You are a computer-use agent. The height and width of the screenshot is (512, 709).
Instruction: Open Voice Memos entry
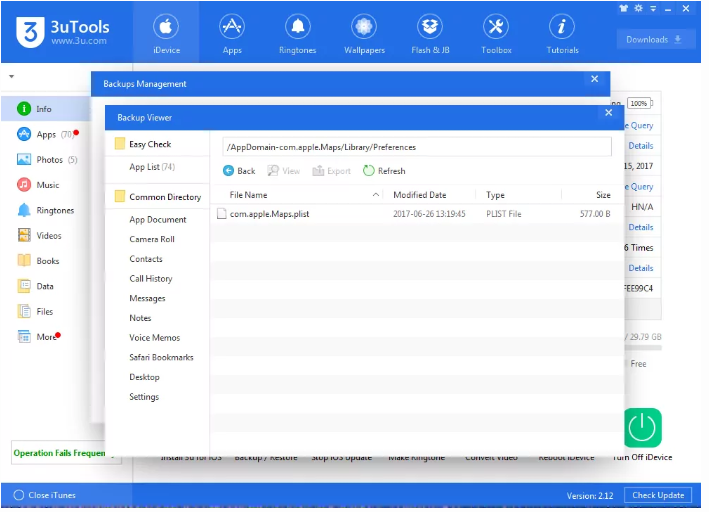tap(157, 338)
